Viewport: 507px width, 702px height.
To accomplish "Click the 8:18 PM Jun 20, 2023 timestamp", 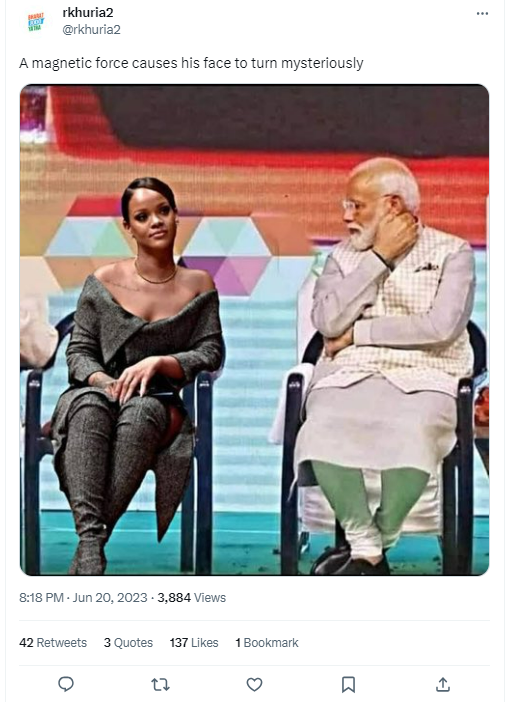I will (83, 598).
